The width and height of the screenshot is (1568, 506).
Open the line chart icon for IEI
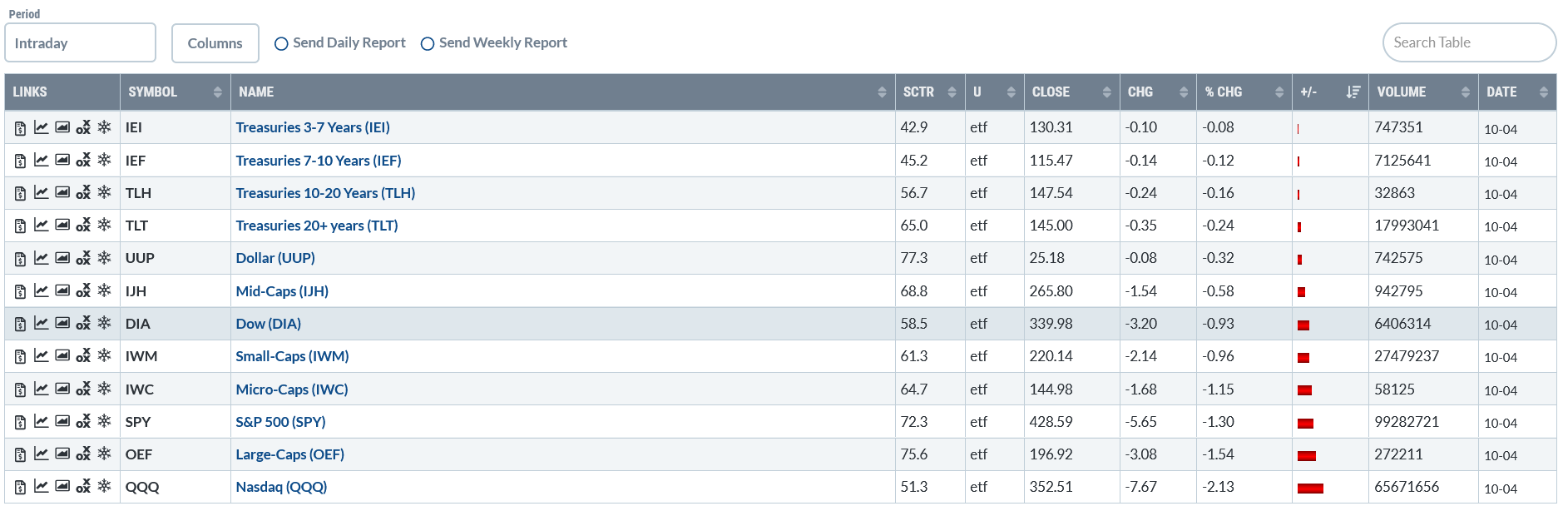pyautogui.click(x=41, y=127)
